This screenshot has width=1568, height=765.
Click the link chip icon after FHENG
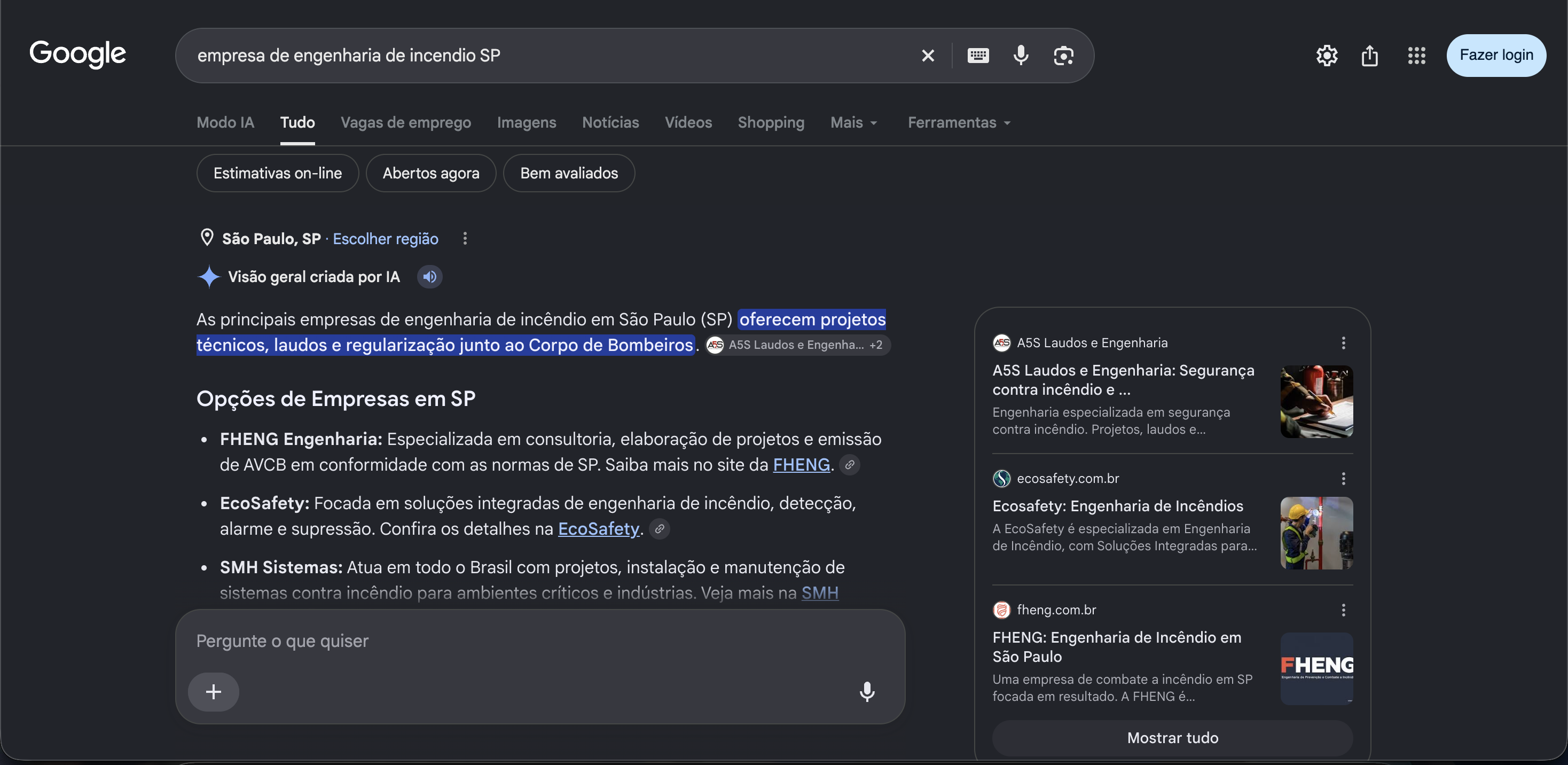coord(850,464)
